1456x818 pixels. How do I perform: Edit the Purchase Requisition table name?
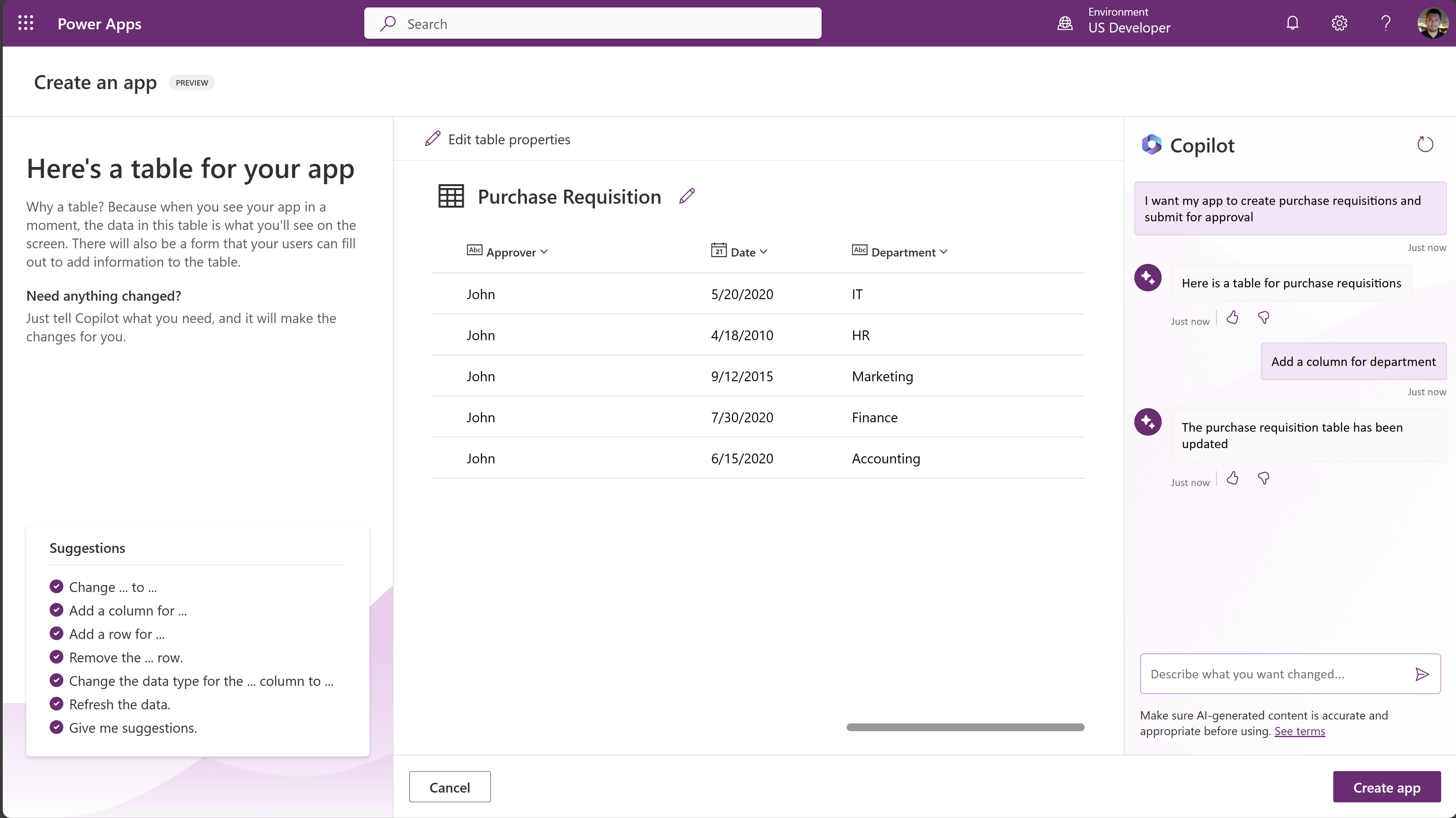coord(687,196)
